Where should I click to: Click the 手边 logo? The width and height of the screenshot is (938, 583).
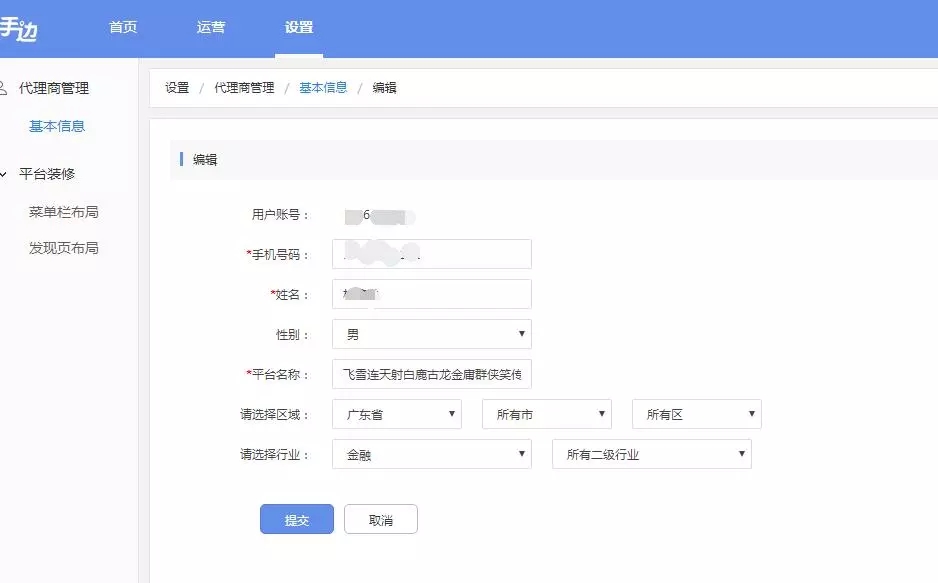(18, 29)
